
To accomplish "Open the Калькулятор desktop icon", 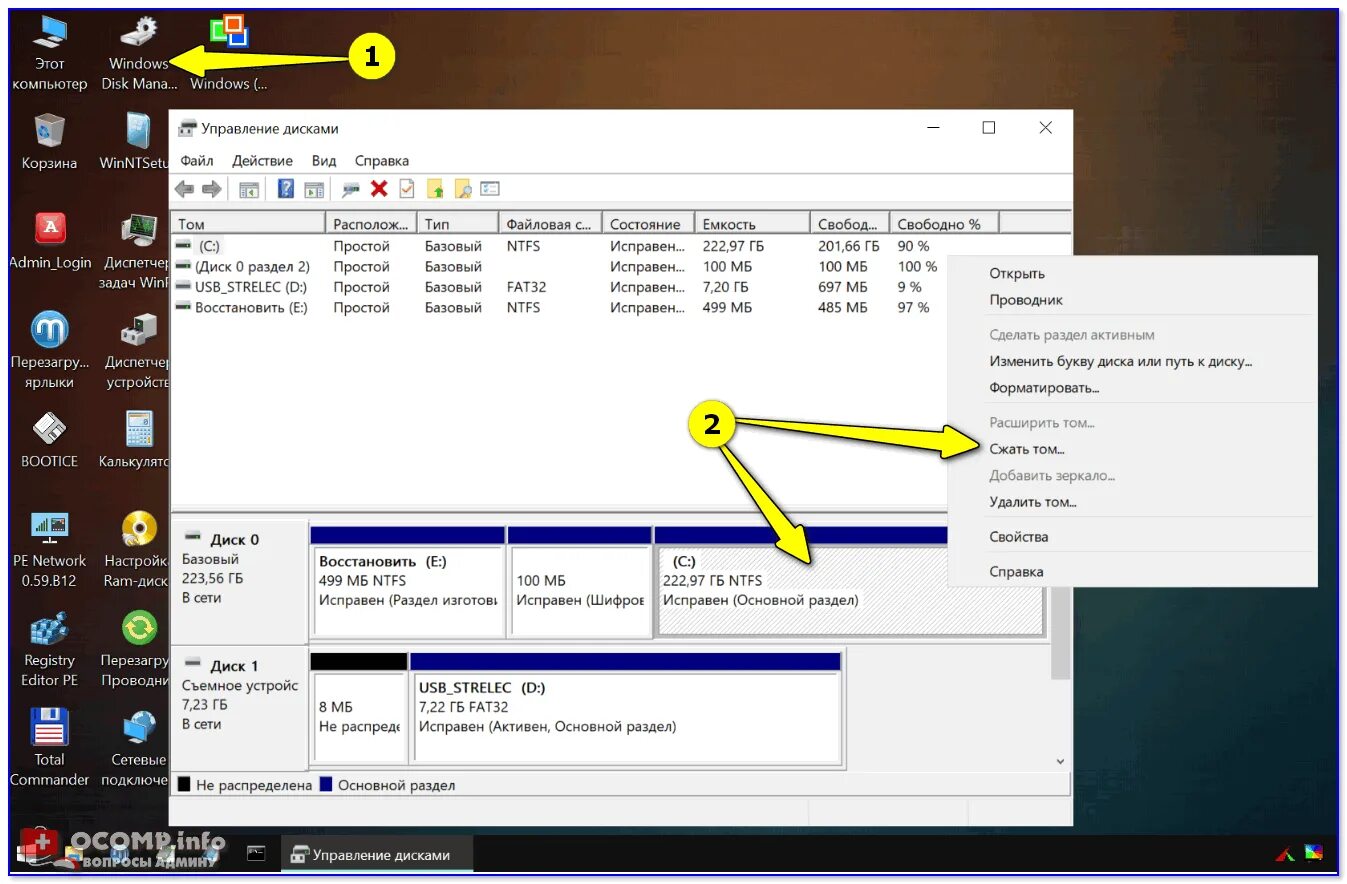I will (134, 440).
